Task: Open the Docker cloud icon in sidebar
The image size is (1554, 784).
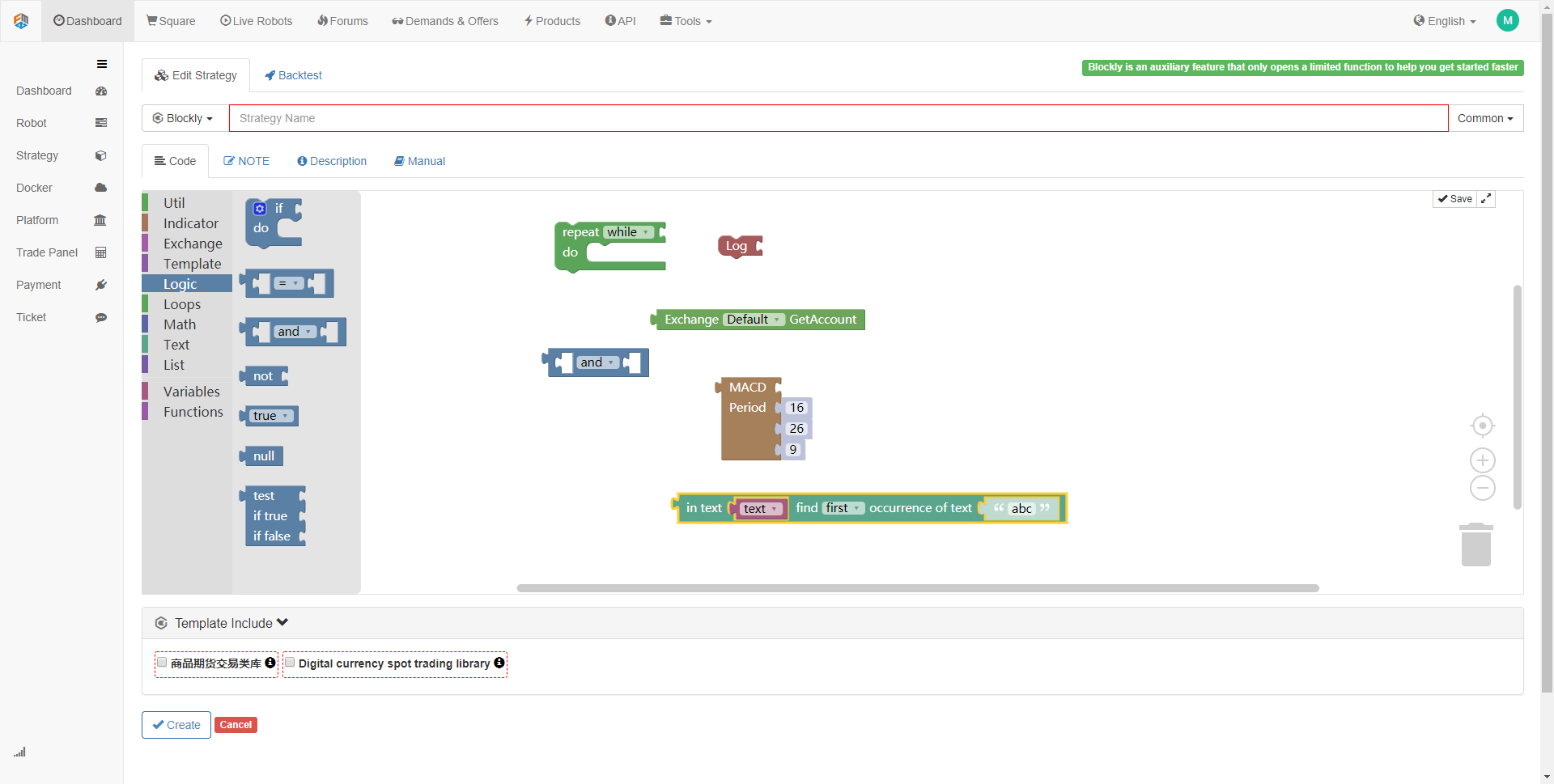Action: click(101, 188)
